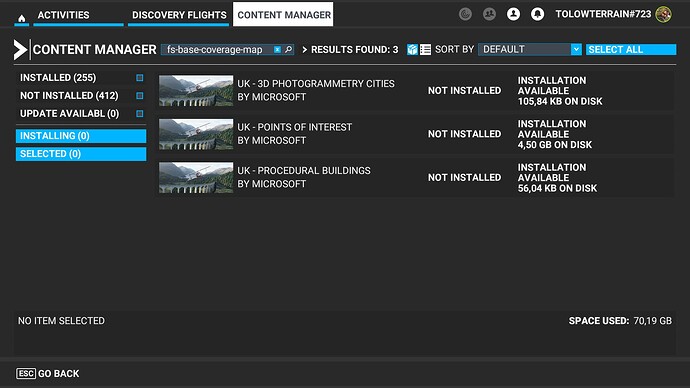Click the ESC key icon
The image size is (690, 388).
26,373
